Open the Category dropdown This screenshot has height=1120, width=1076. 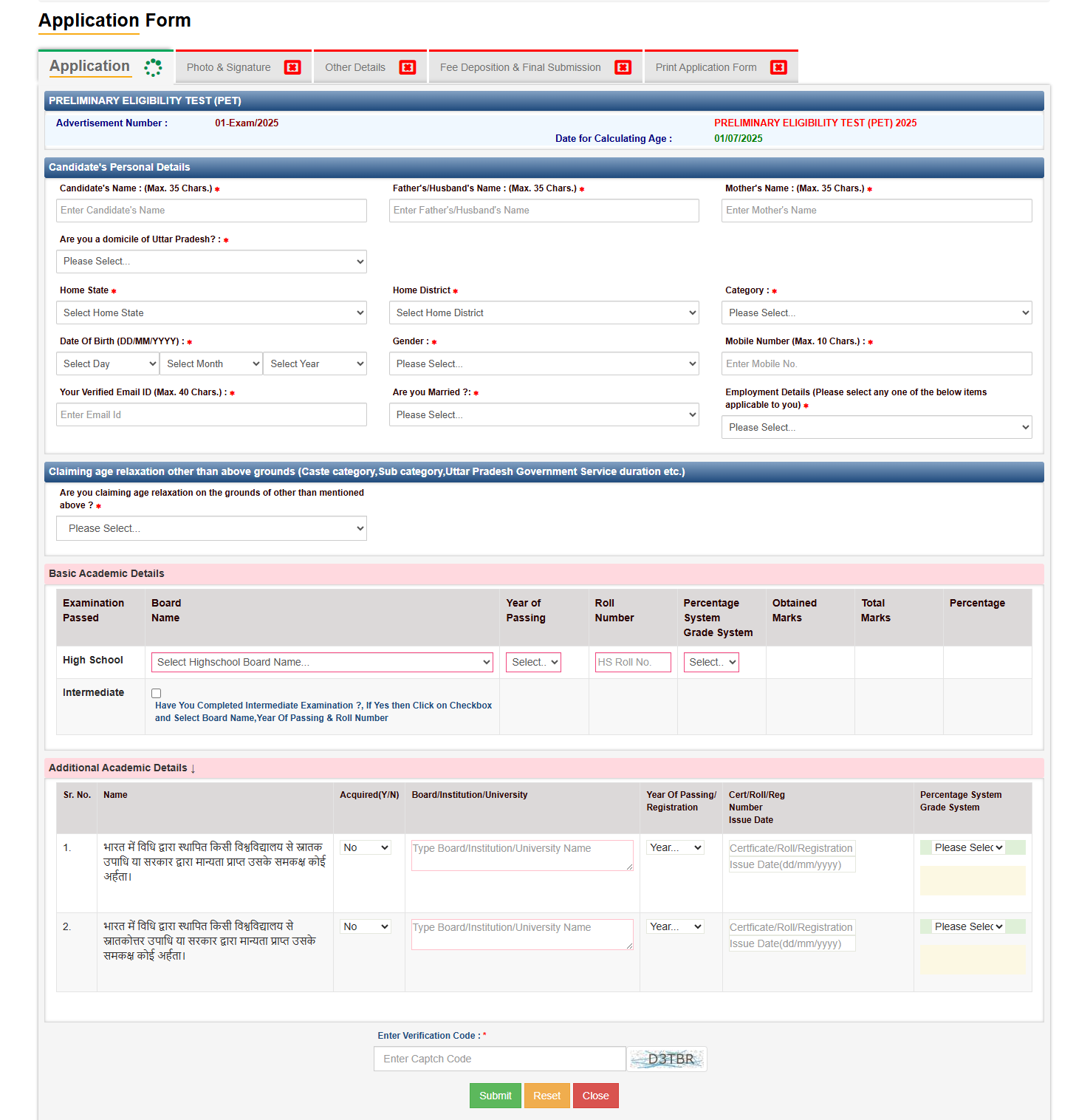pyautogui.click(x=877, y=313)
